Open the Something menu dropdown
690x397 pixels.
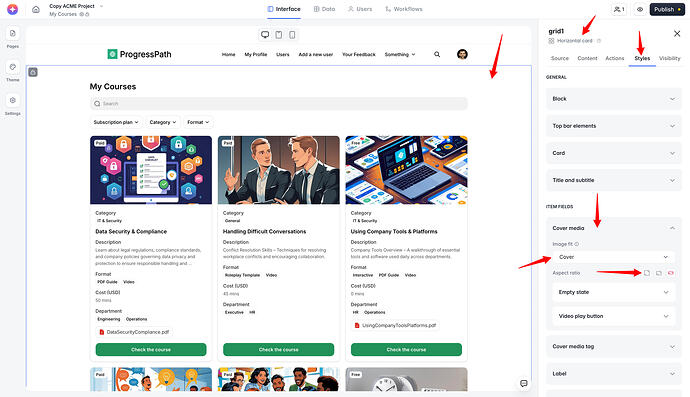click(400, 55)
